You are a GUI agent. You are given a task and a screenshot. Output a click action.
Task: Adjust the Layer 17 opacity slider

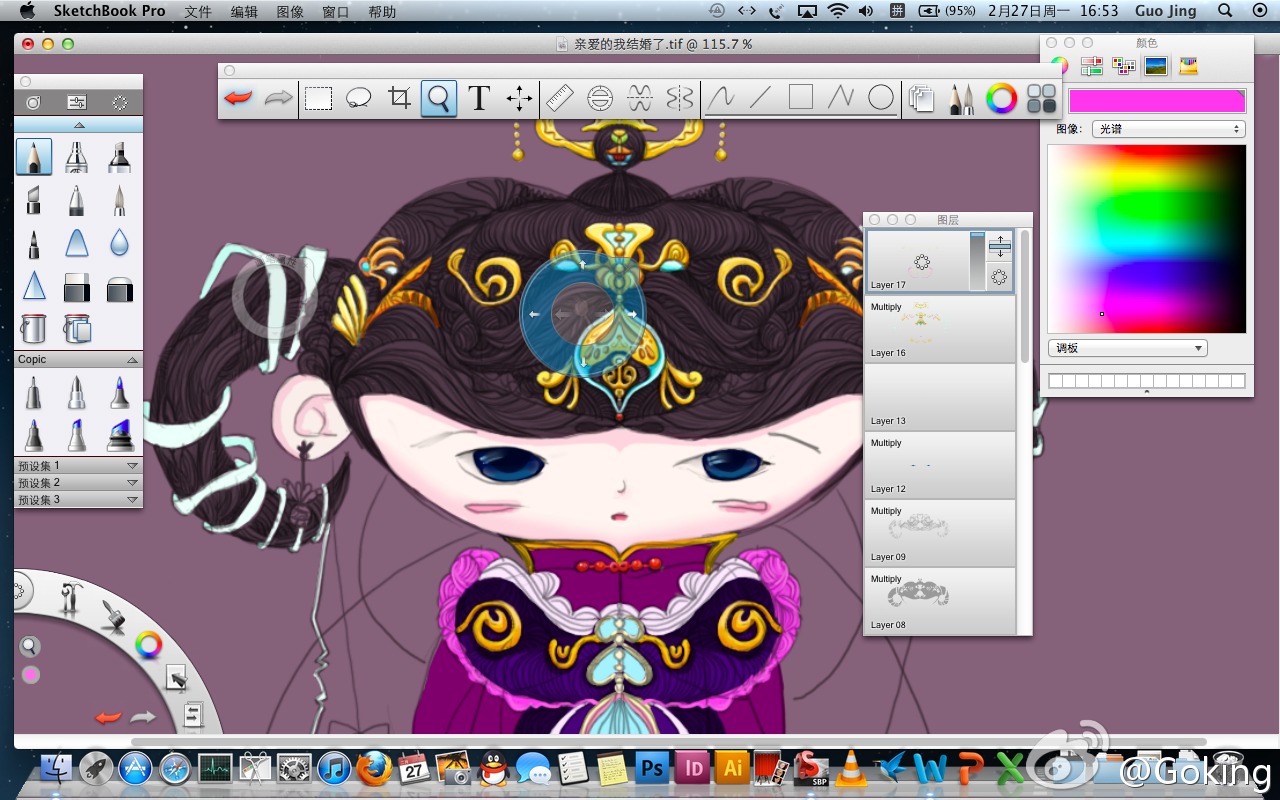pyautogui.click(x=977, y=261)
